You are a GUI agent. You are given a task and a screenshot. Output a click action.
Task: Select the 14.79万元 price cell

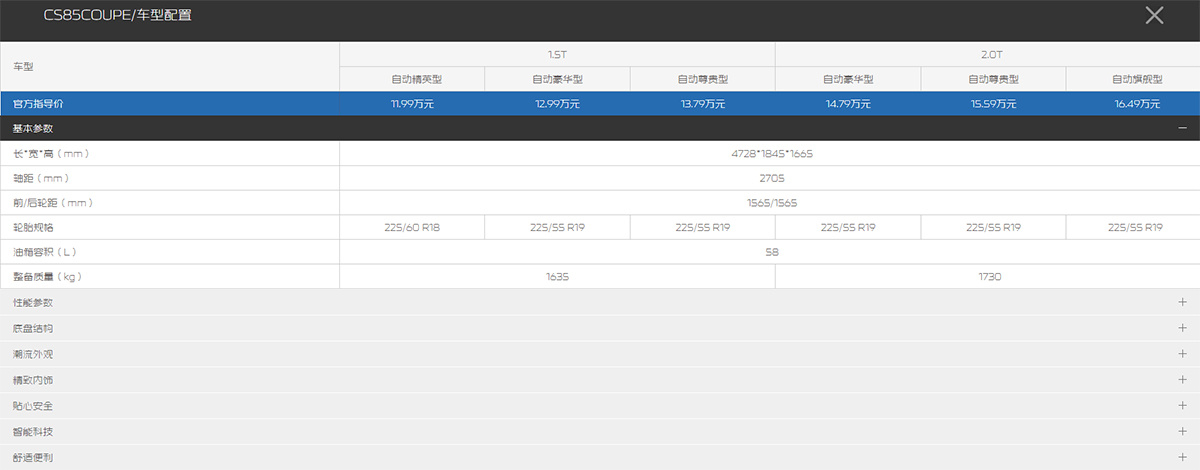847,104
